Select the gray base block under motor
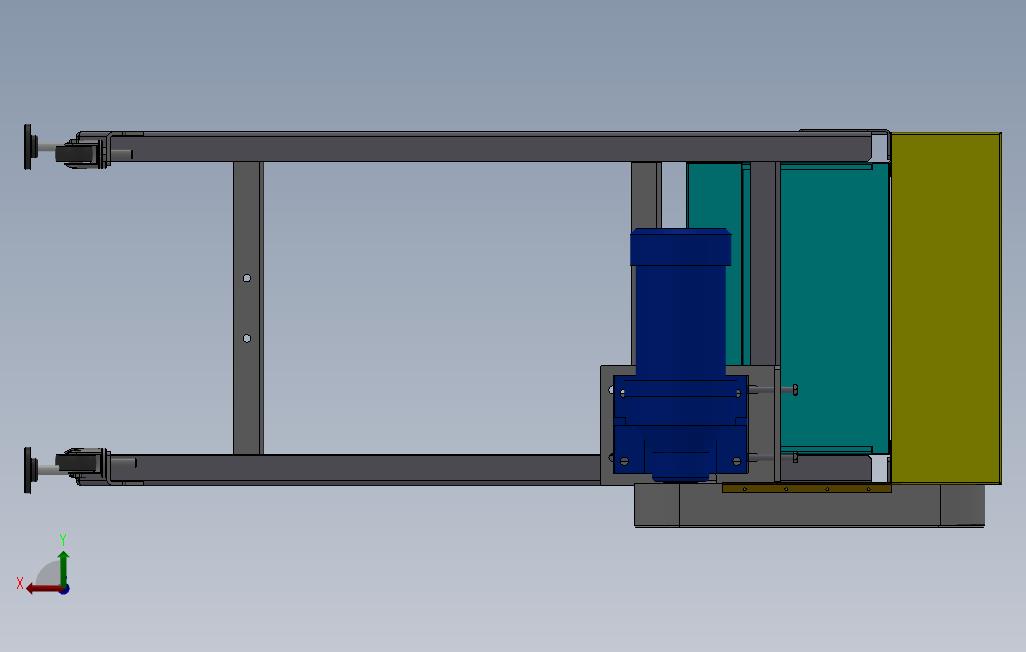 pyautogui.click(x=809, y=505)
